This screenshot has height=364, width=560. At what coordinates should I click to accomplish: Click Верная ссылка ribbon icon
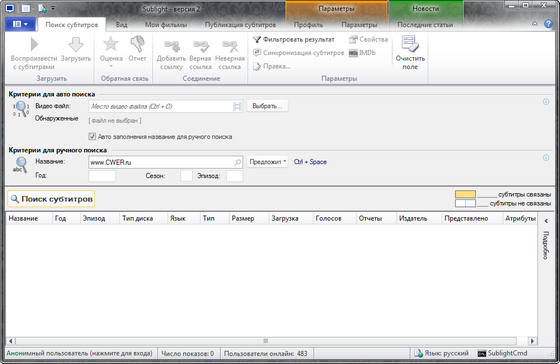(200, 46)
